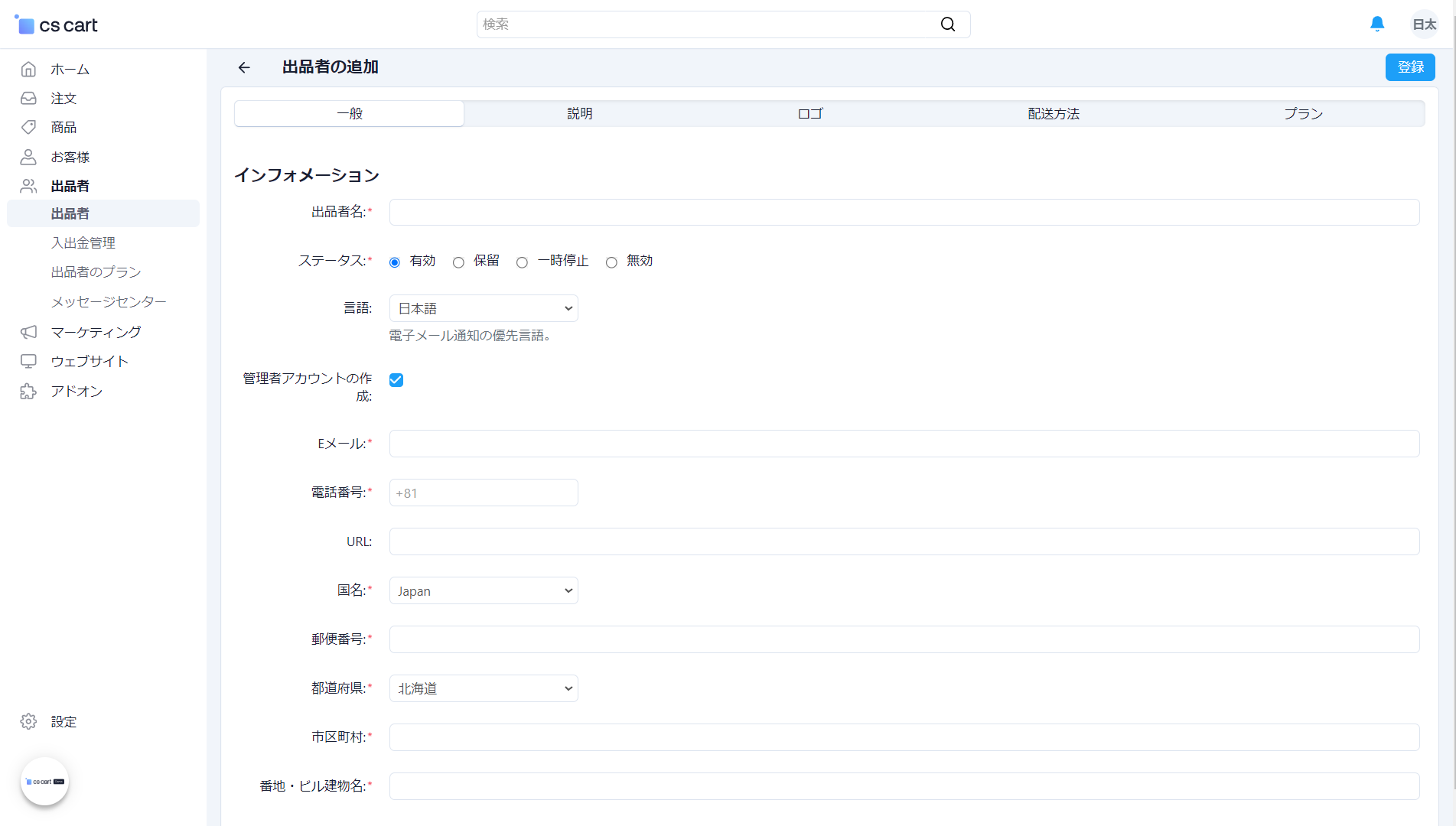This screenshot has width=1456, height=826.
Task: Open the notifications bell
Action: 1377,24
